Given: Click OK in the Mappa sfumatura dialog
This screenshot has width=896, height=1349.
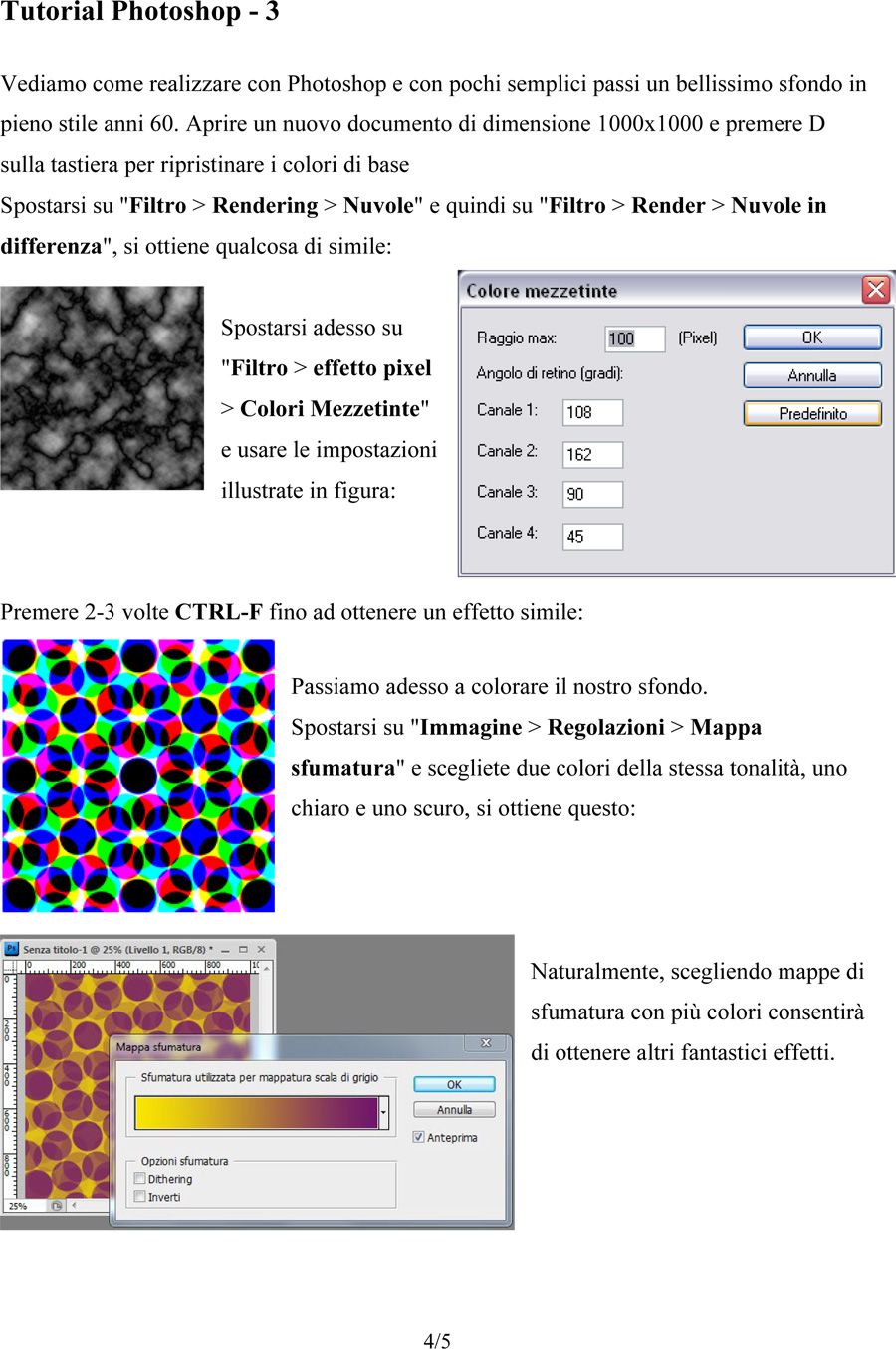Looking at the screenshot, I should tap(454, 1085).
